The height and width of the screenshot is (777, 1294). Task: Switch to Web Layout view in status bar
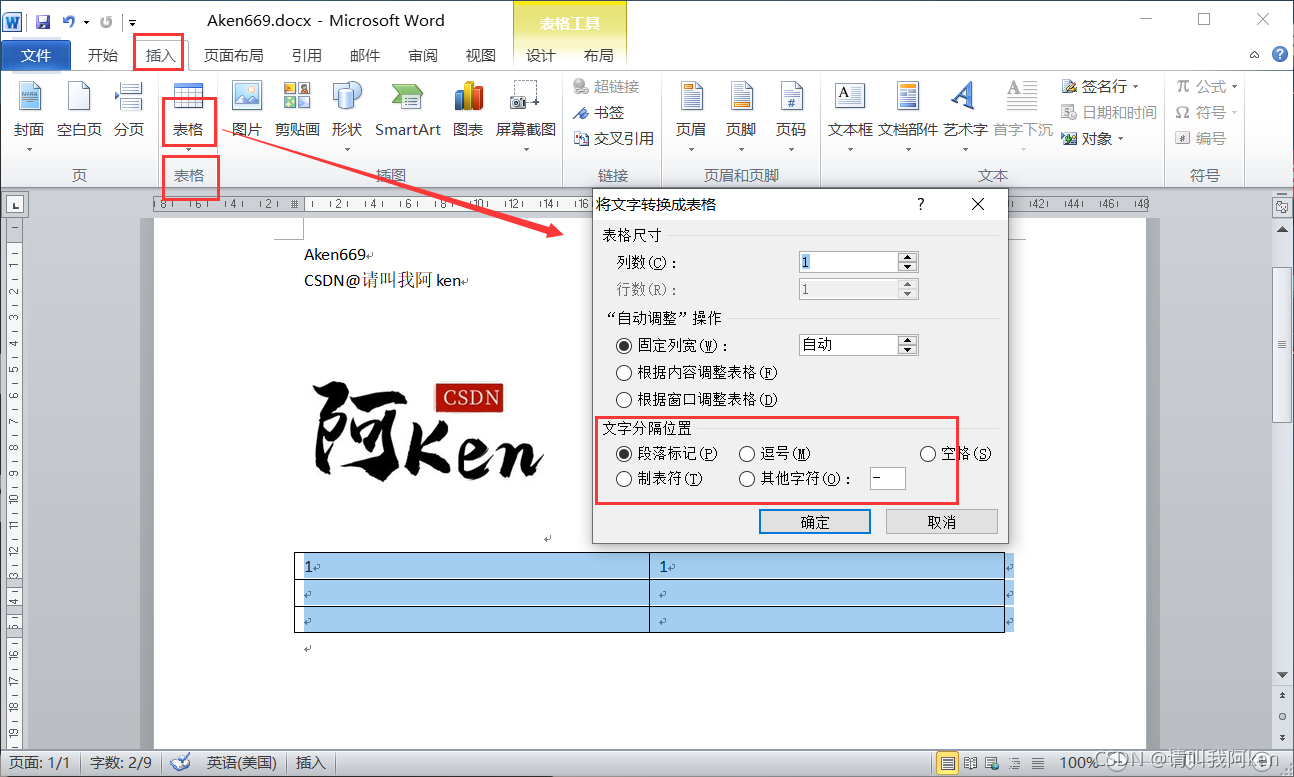coord(990,763)
